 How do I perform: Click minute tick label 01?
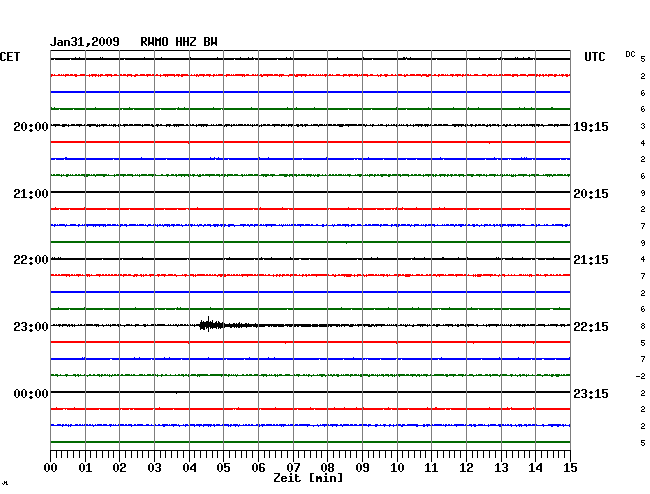point(85,468)
